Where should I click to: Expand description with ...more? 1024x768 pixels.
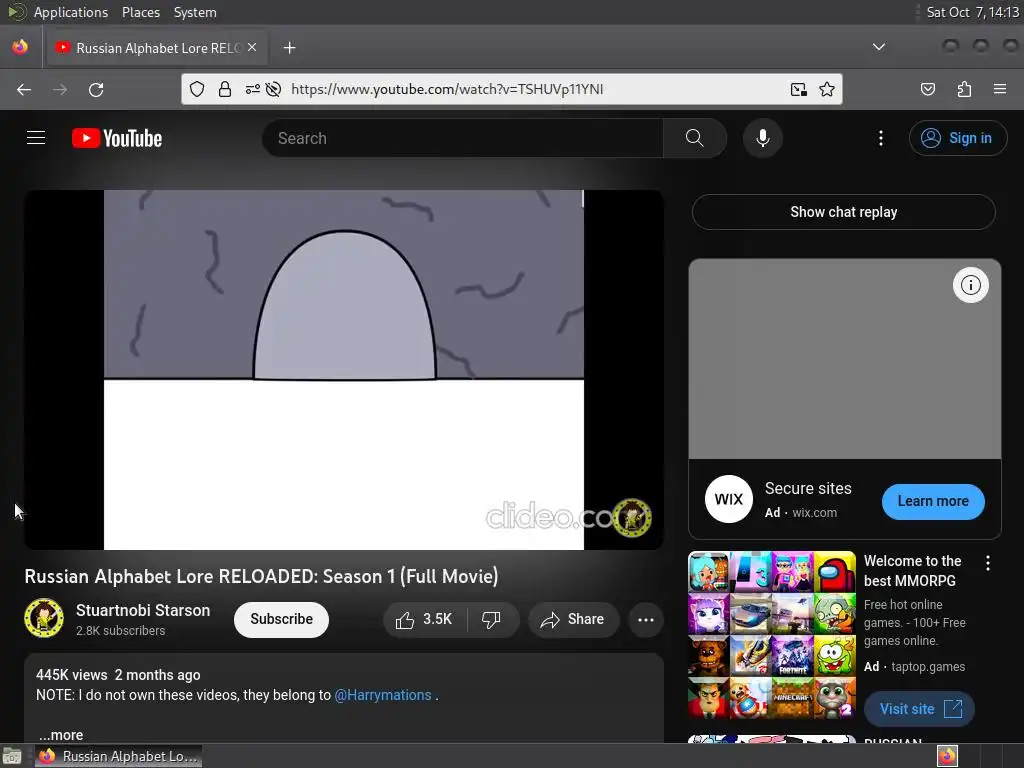click(x=61, y=735)
